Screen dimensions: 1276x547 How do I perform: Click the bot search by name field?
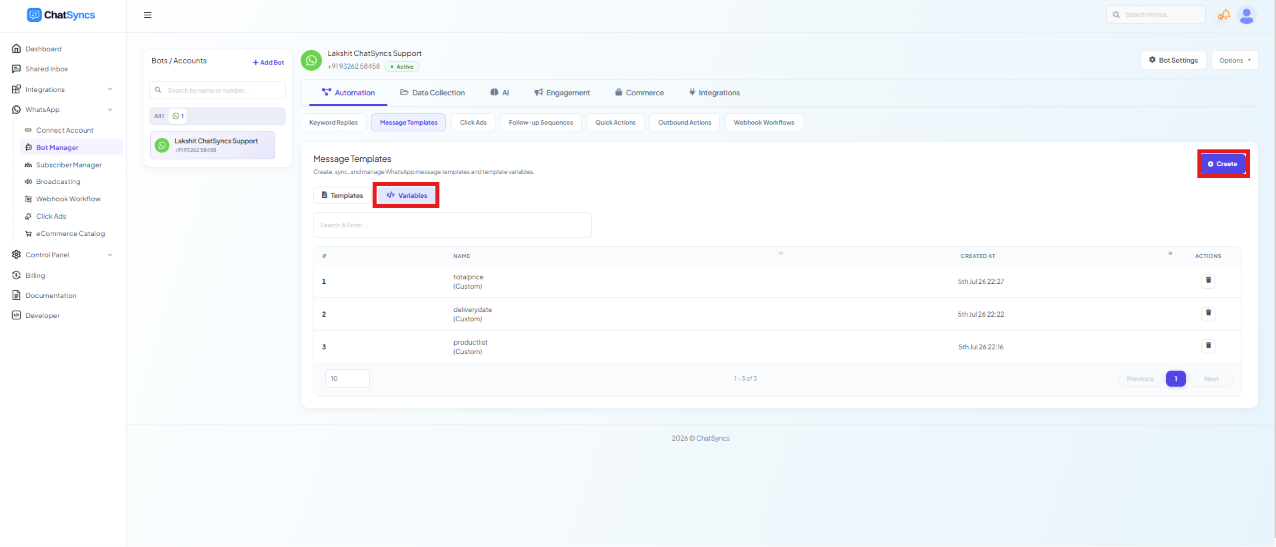[x=218, y=90]
